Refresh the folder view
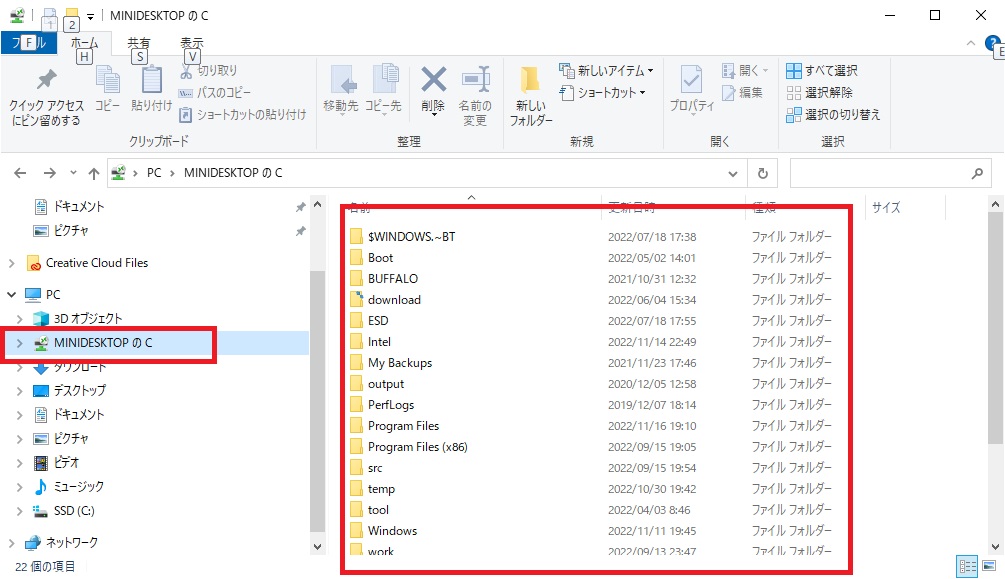The image size is (1005, 579). coord(763,173)
